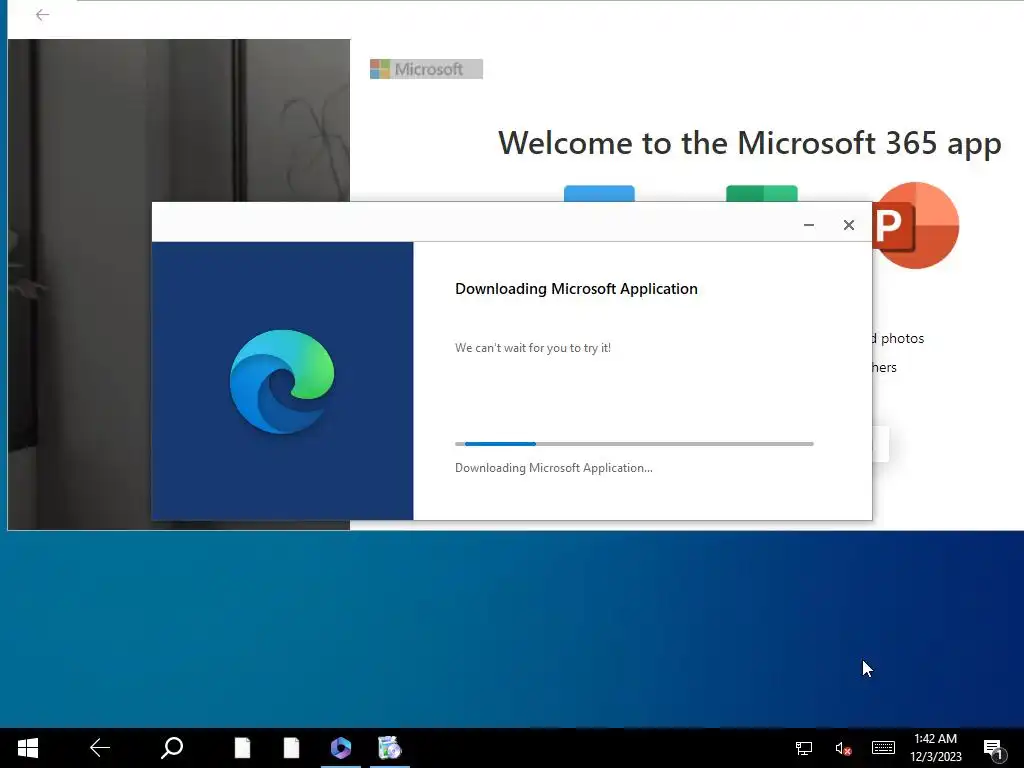Image resolution: width=1024 pixels, height=768 pixels.
Task: Click 'Welcome to the Microsoft 365 app' heading
Action: [x=750, y=143]
